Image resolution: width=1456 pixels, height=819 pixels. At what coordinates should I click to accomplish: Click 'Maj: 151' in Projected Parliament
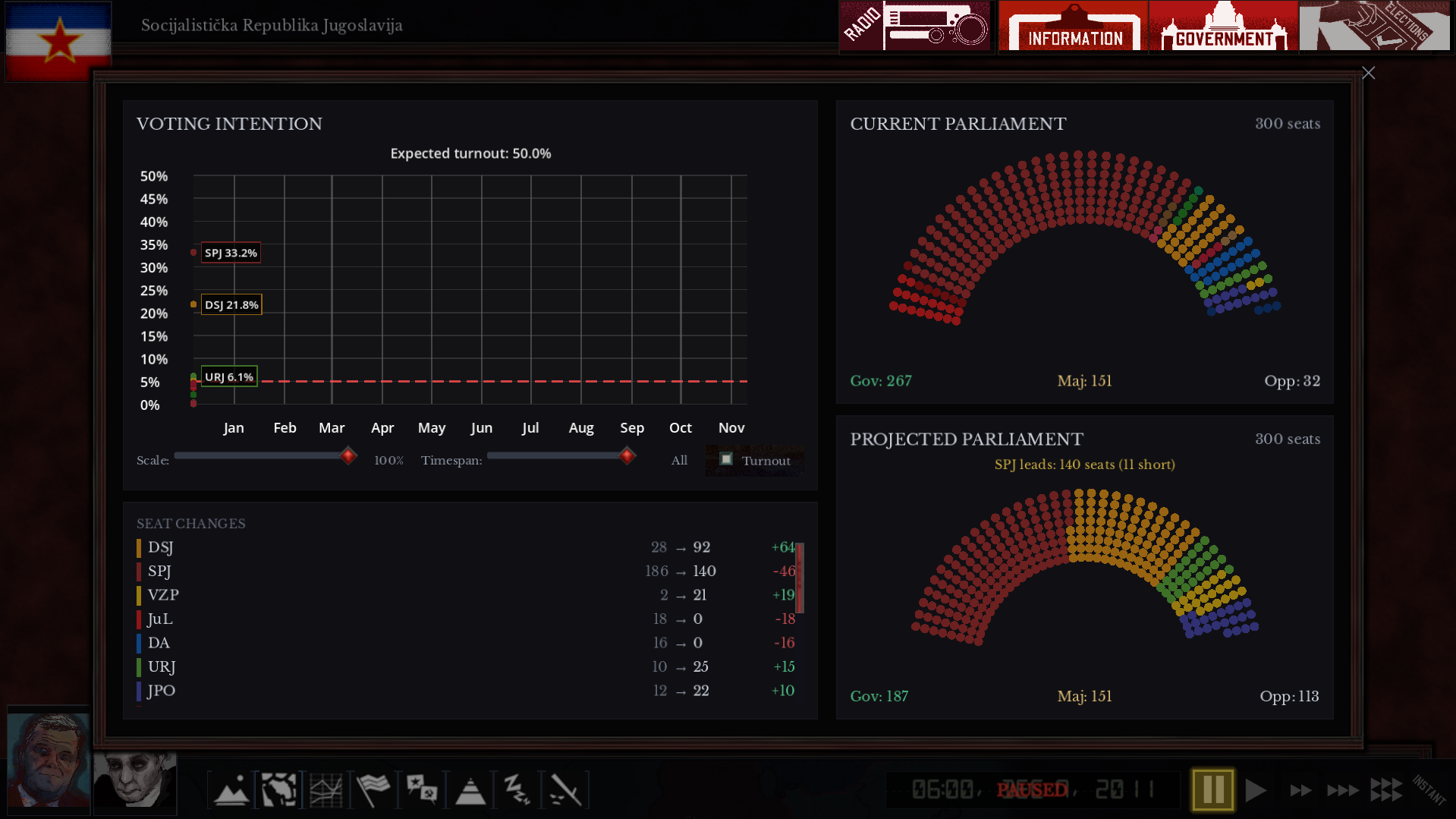pyautogui.click(x=1085, y=696)
